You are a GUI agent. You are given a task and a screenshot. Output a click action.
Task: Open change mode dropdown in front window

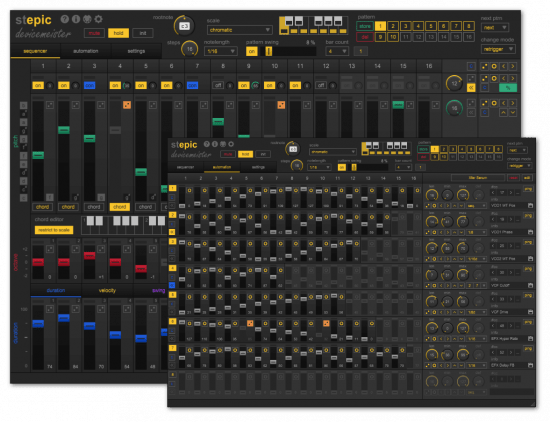(x=519, y=166)
